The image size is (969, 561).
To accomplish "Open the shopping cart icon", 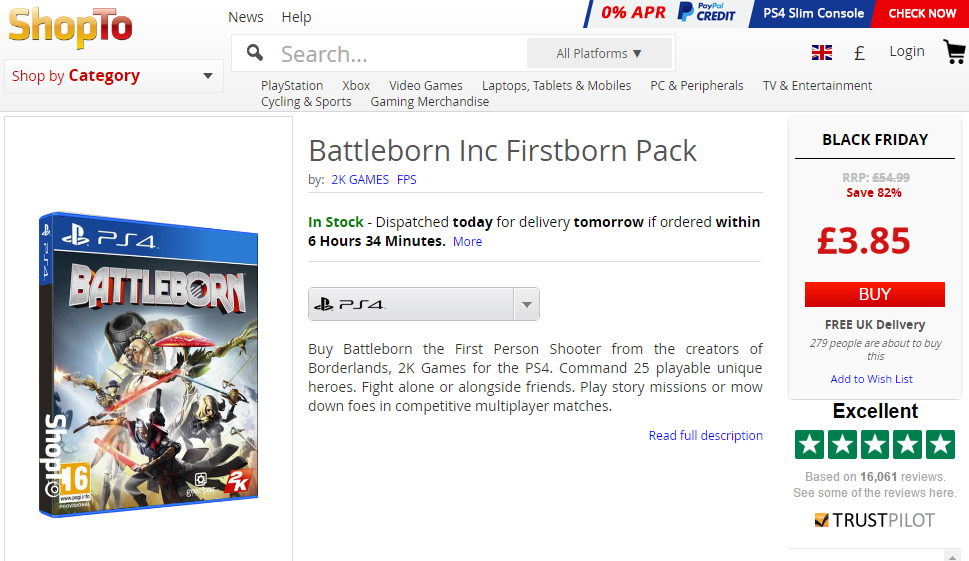I will (953, 52).
